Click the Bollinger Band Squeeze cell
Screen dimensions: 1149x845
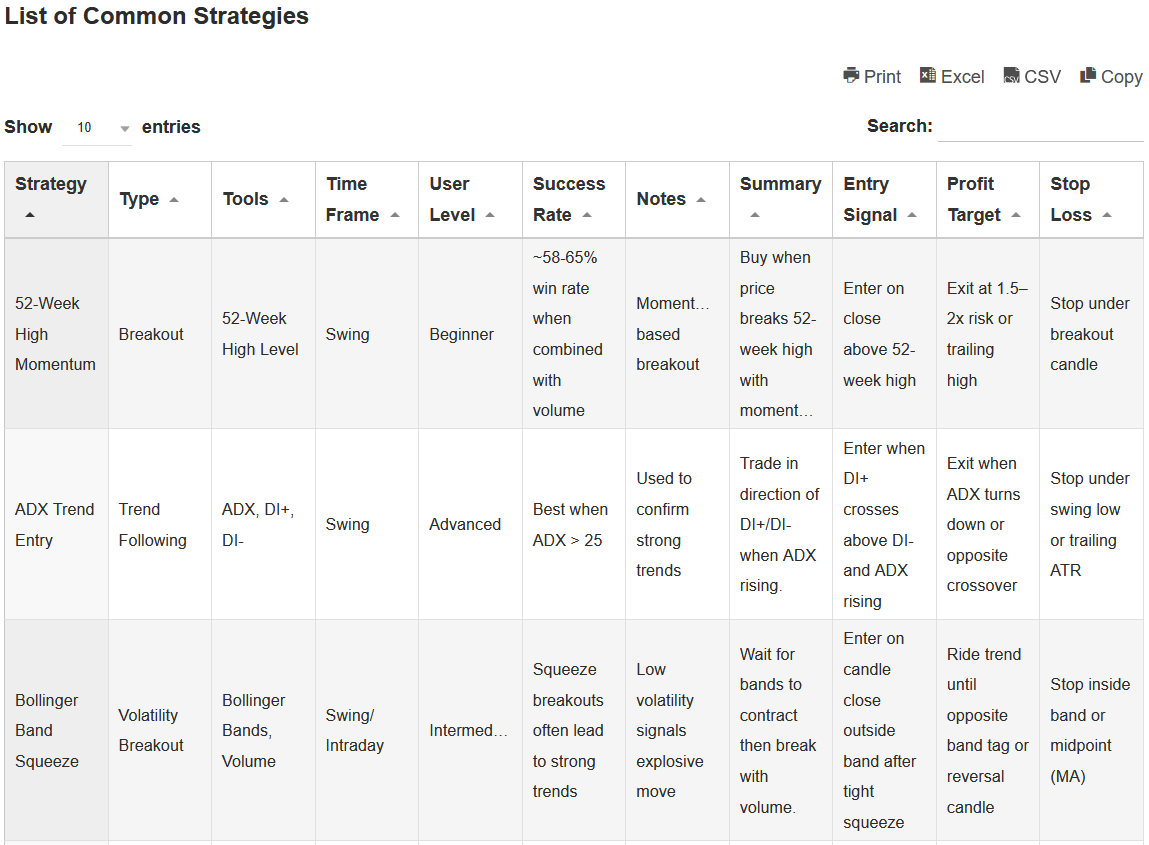[47, 730]
